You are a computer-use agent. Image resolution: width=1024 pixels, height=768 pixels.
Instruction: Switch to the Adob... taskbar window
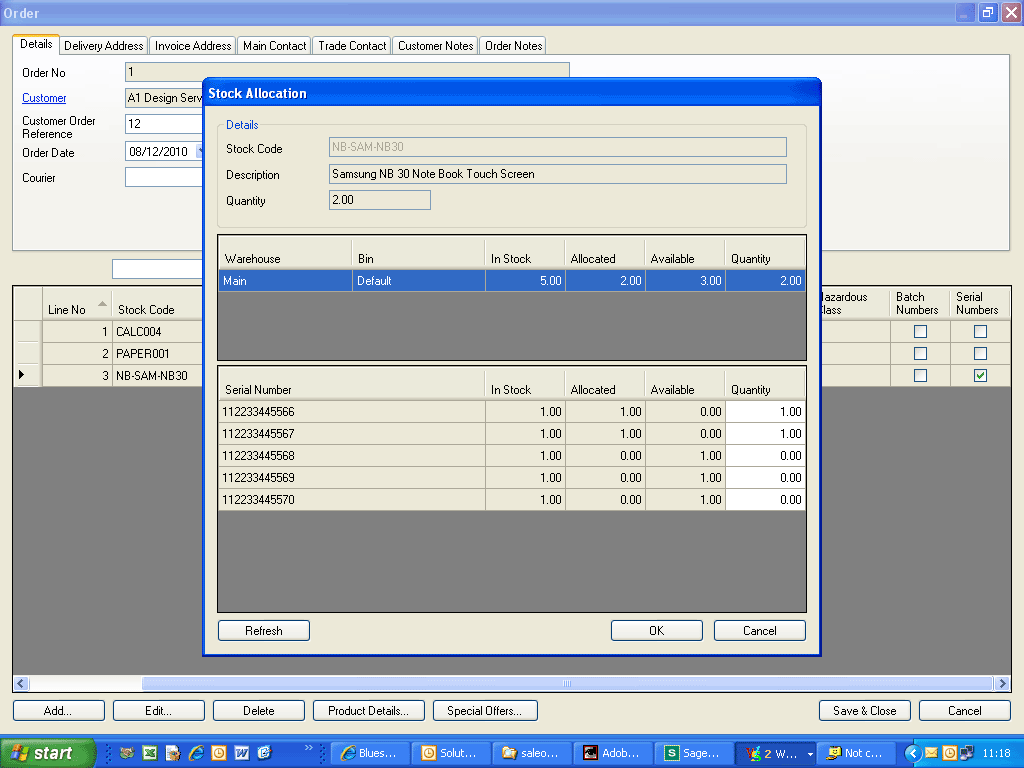click(613, 753)
